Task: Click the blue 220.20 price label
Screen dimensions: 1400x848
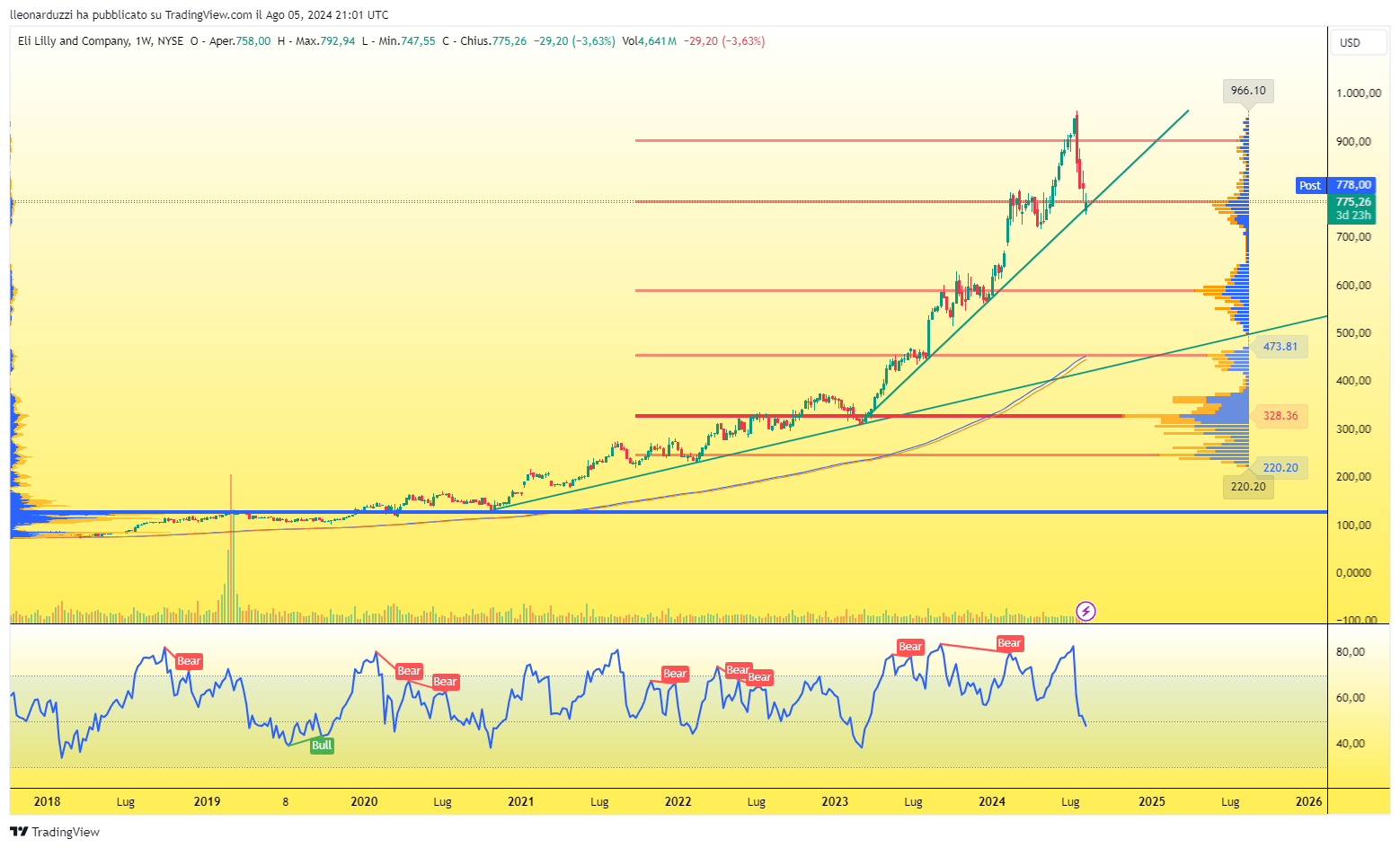Action: tap(1280, 467)
